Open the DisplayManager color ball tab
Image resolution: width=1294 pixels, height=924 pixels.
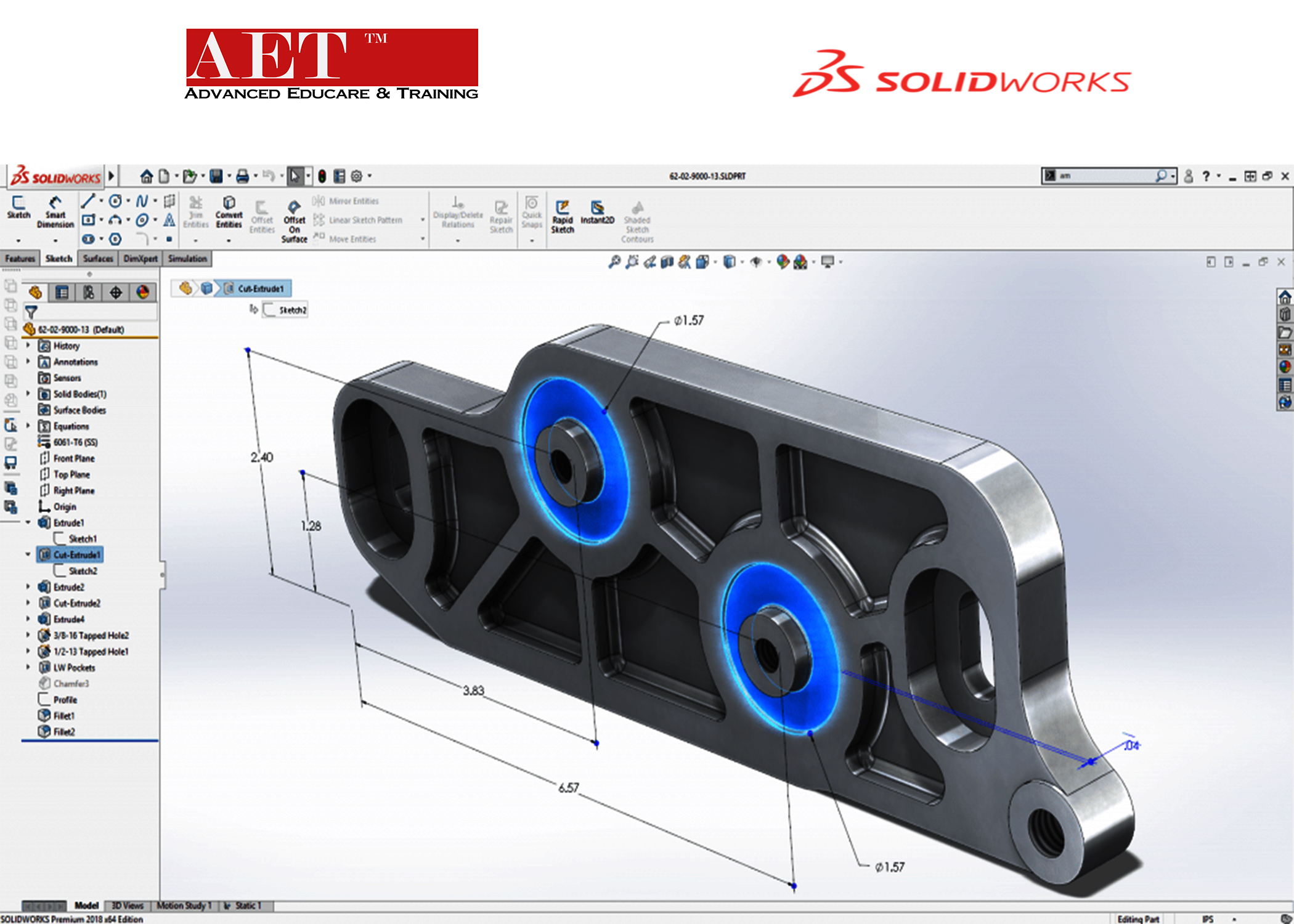pyautogui.click(x=143, y=292)
